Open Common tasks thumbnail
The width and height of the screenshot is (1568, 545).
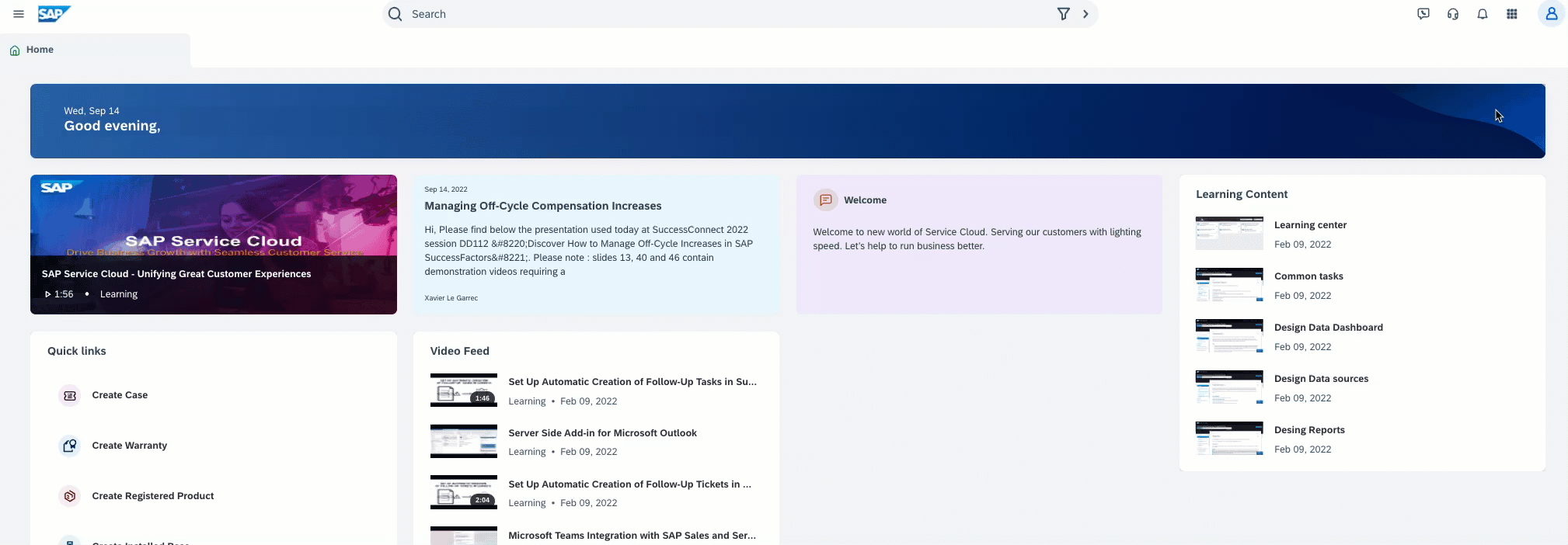[x=1229, y=284]
